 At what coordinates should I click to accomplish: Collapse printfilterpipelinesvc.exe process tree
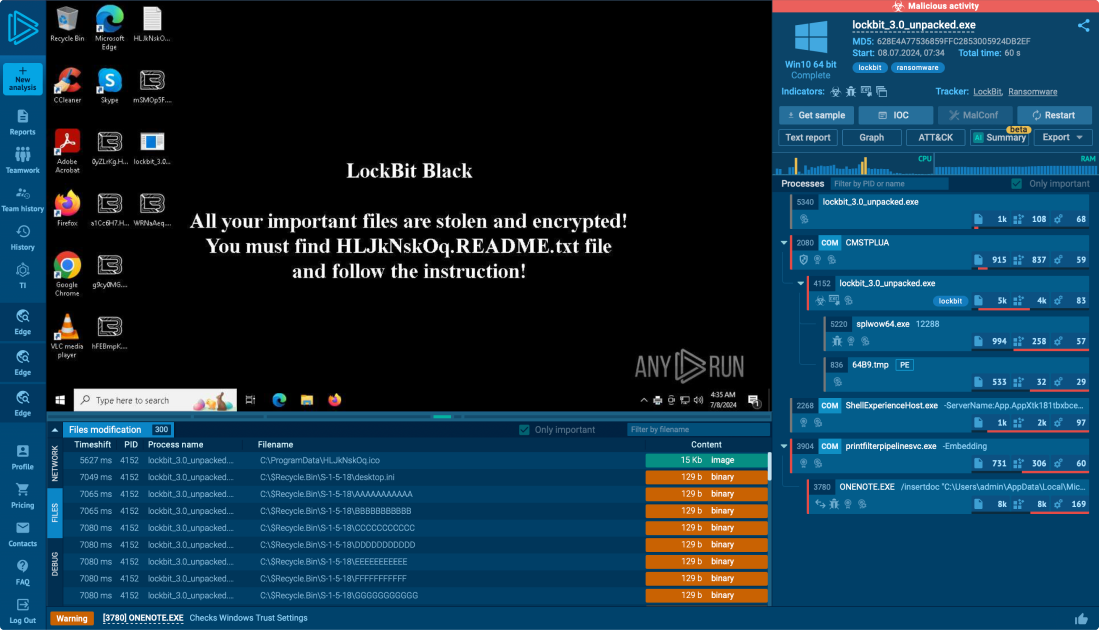click(x=784, y=446)
